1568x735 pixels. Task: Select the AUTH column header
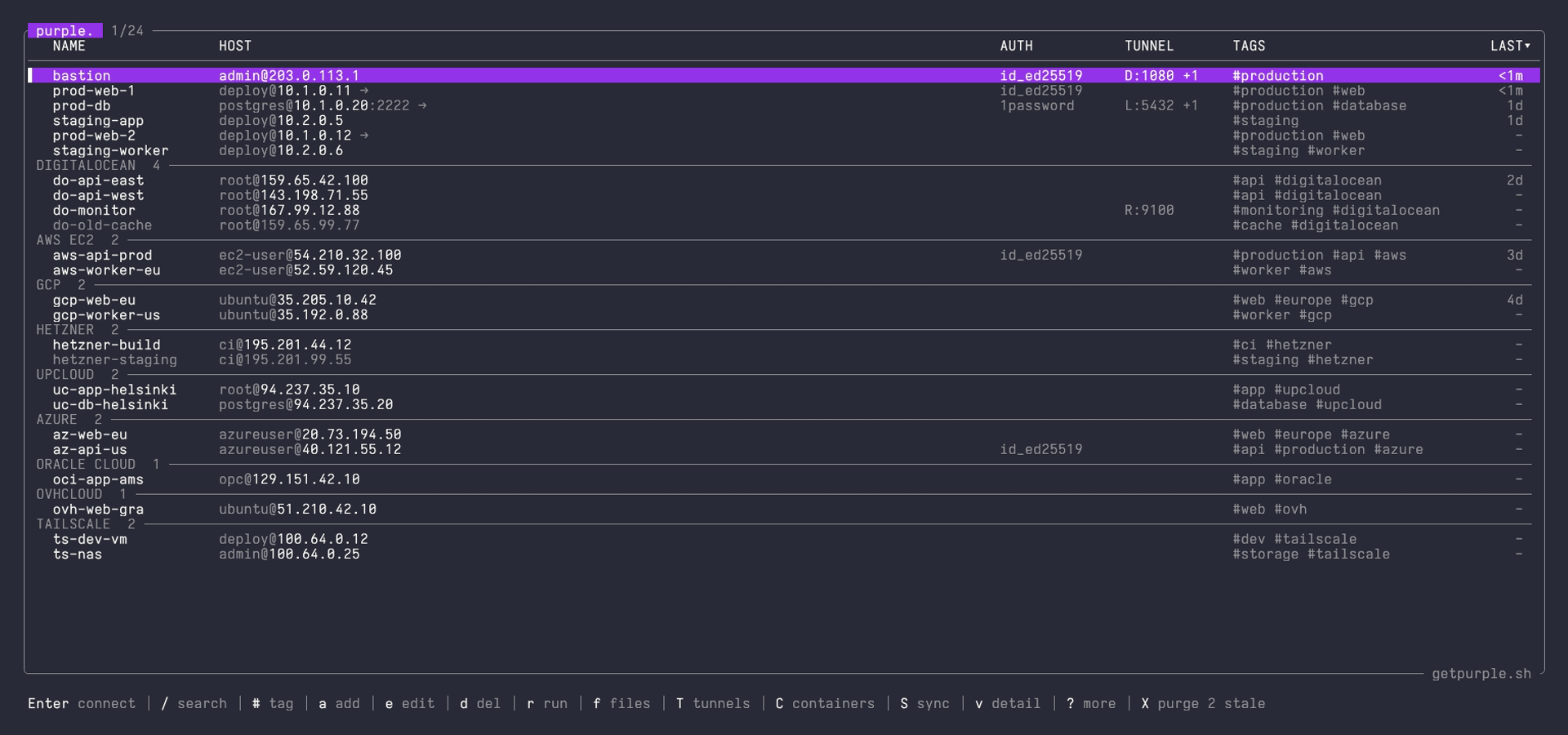point(1015,46)
